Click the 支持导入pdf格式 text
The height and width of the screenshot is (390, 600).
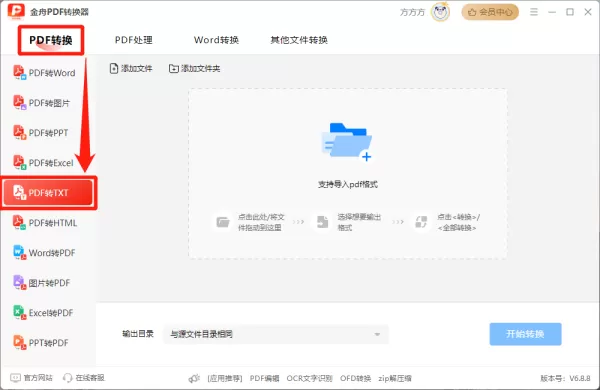point(348,184)
